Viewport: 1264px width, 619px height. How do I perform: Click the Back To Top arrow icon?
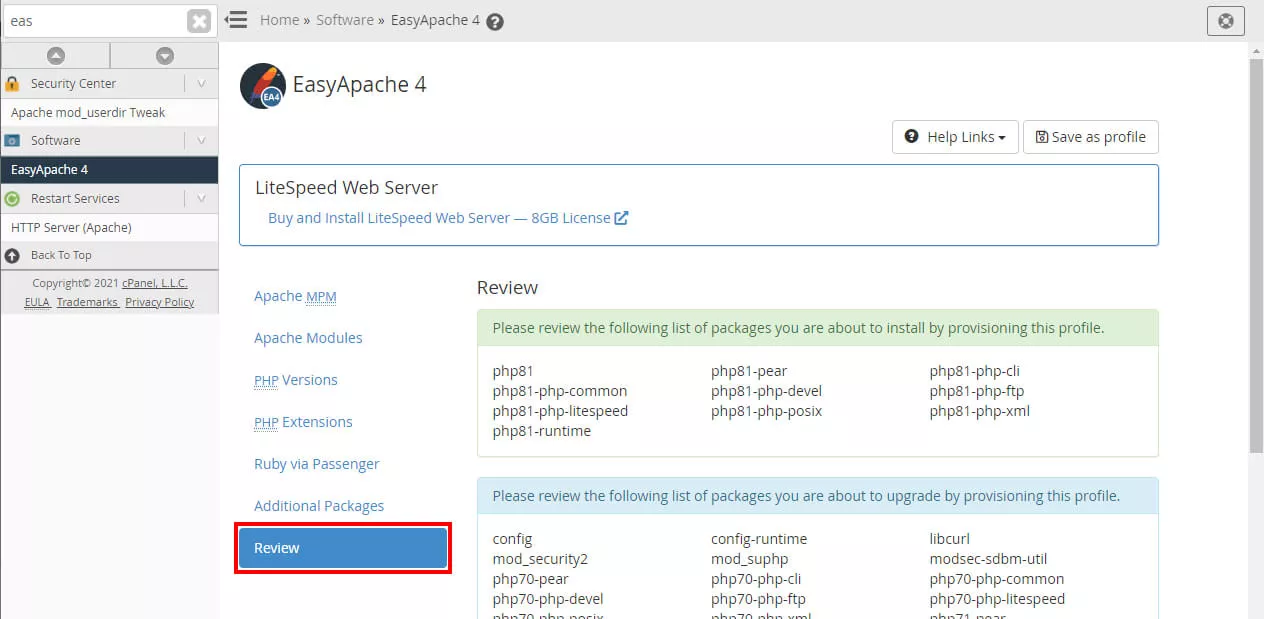click(12, 256)
